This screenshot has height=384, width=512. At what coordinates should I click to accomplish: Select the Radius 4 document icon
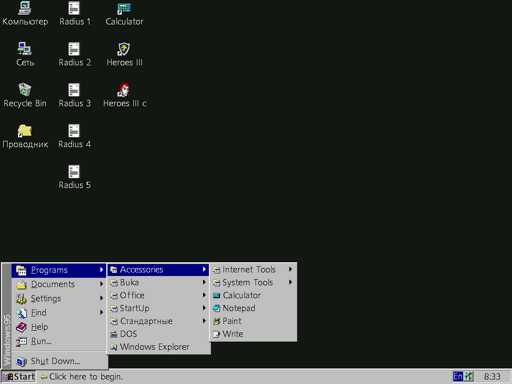(x=74, y=137)
